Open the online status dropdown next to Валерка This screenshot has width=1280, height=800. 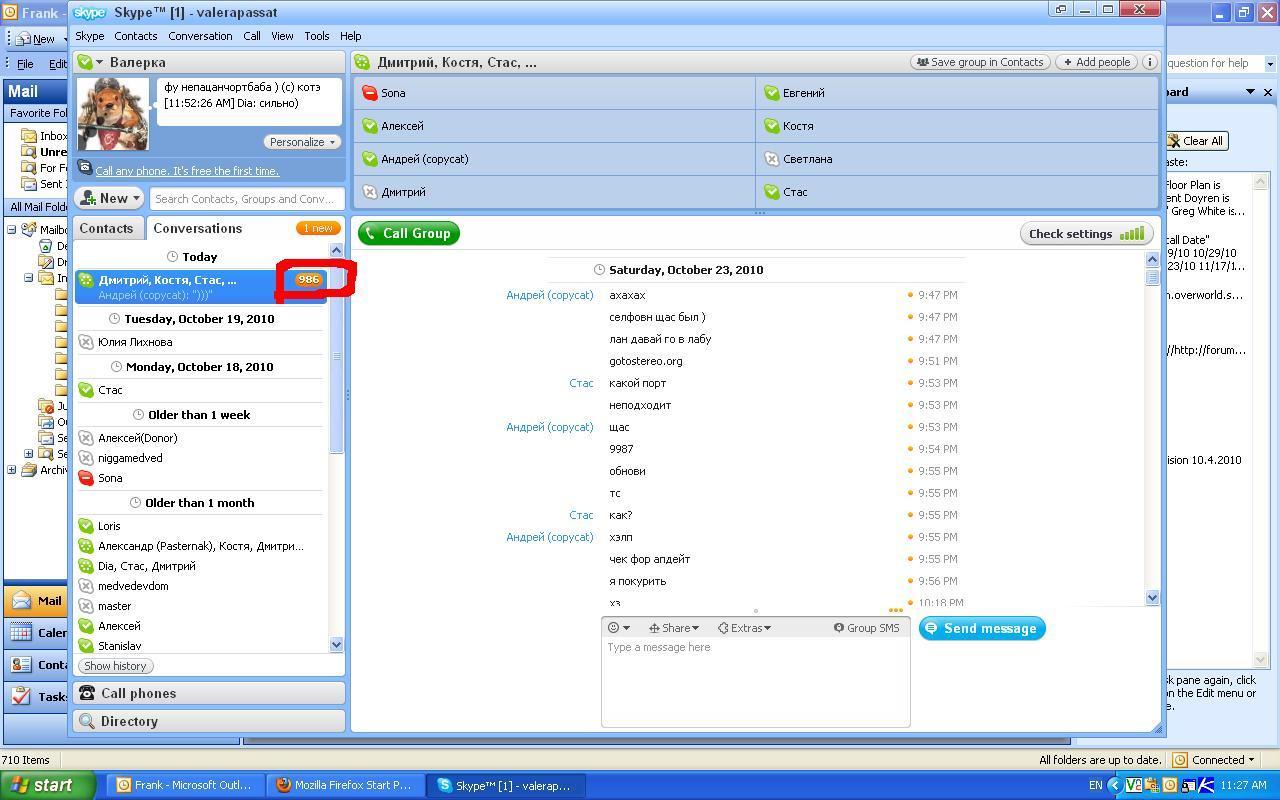tap(90, 62)
